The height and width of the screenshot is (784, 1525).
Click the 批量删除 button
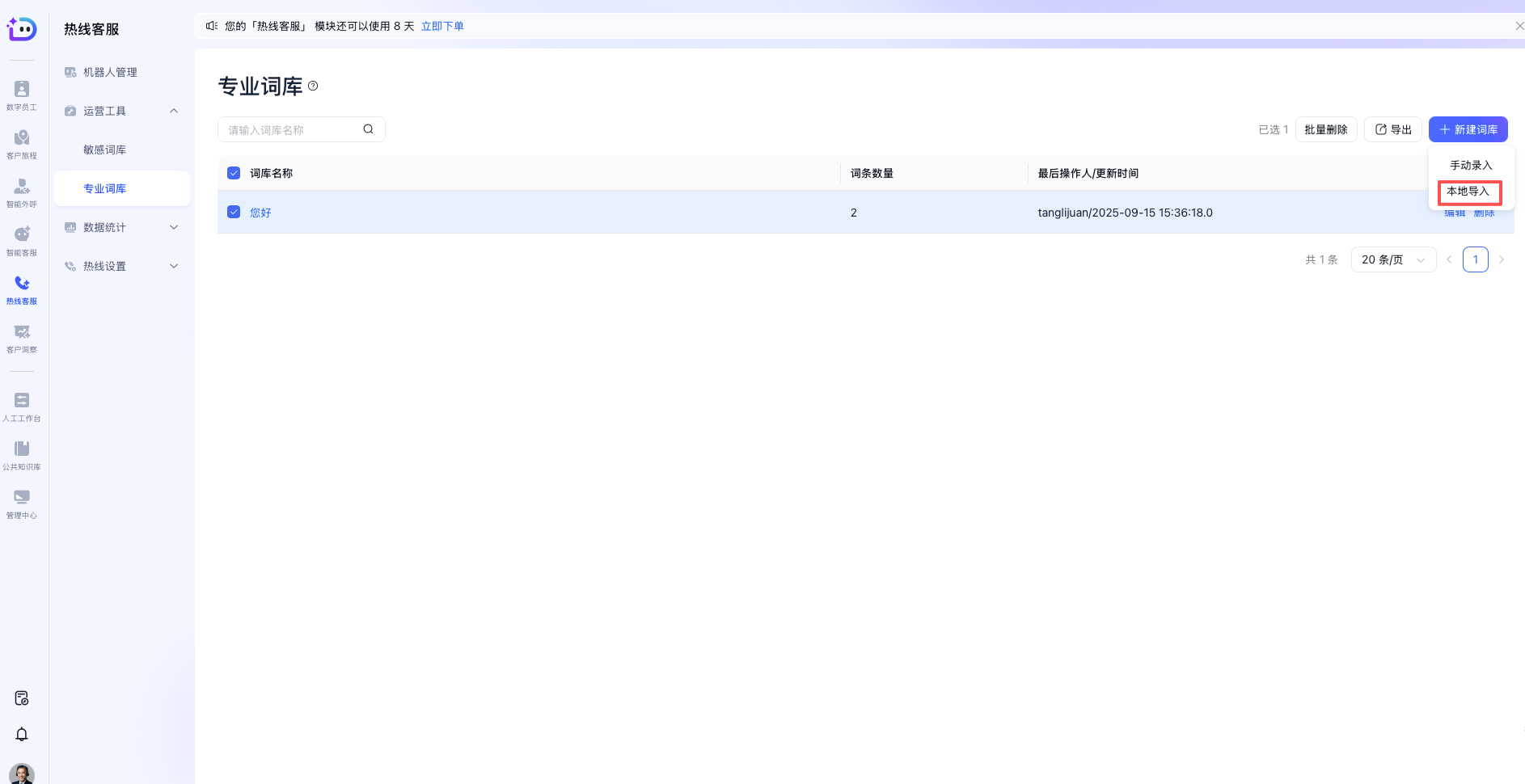pos(1325,129)
